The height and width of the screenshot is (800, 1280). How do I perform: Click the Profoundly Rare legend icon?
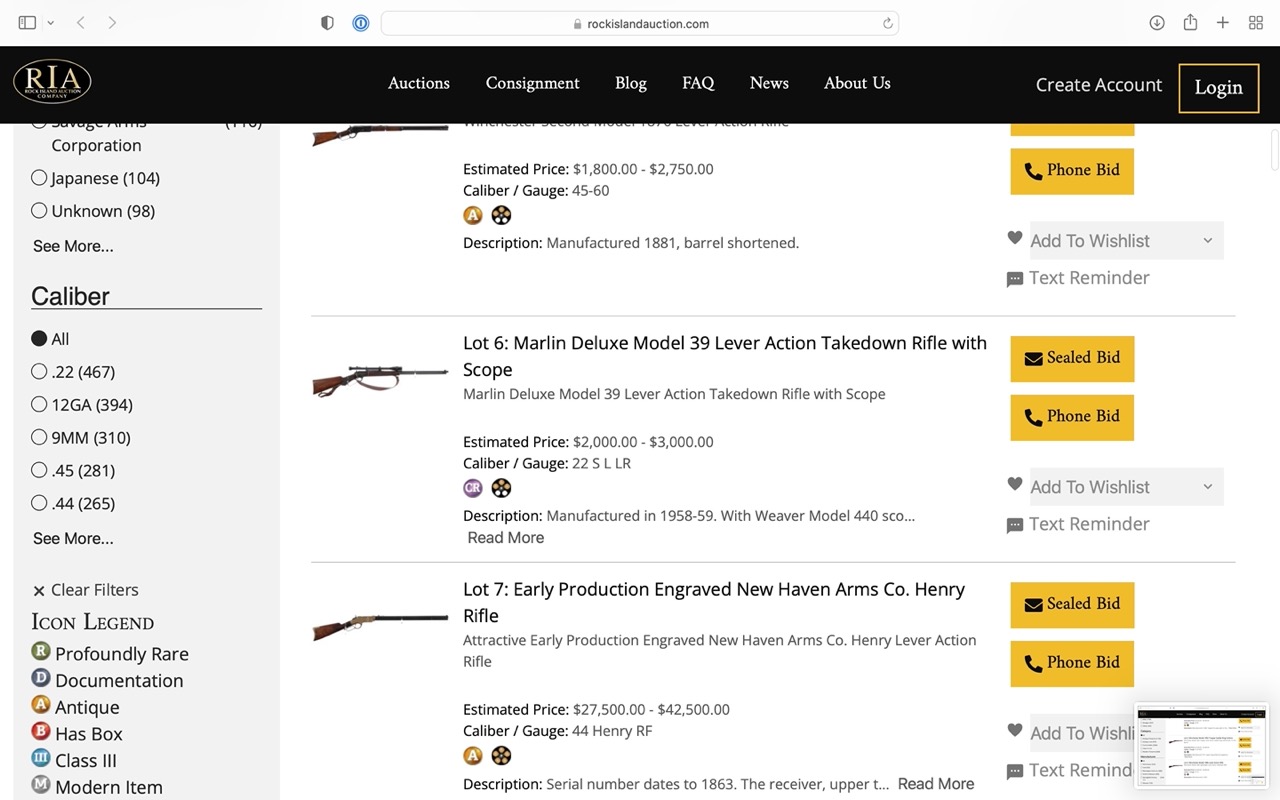(x=41, y=651)
